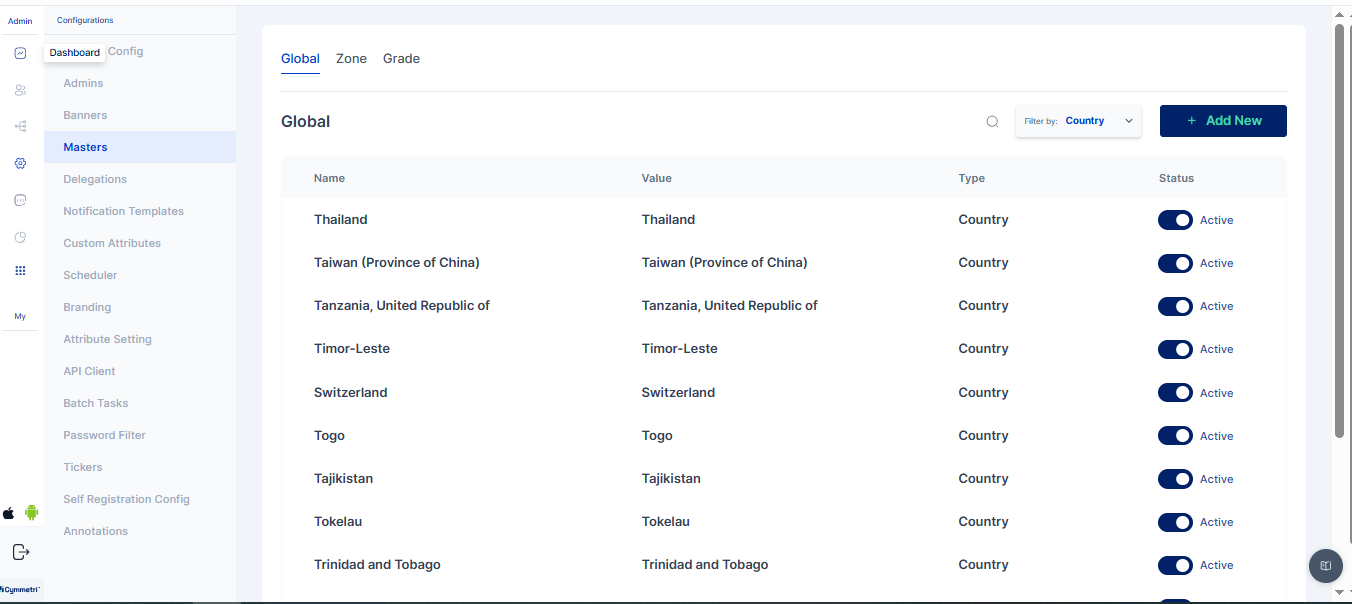Switch off Switzerland status toggle
1352x604 pixels.
[x=1175, y=393]
